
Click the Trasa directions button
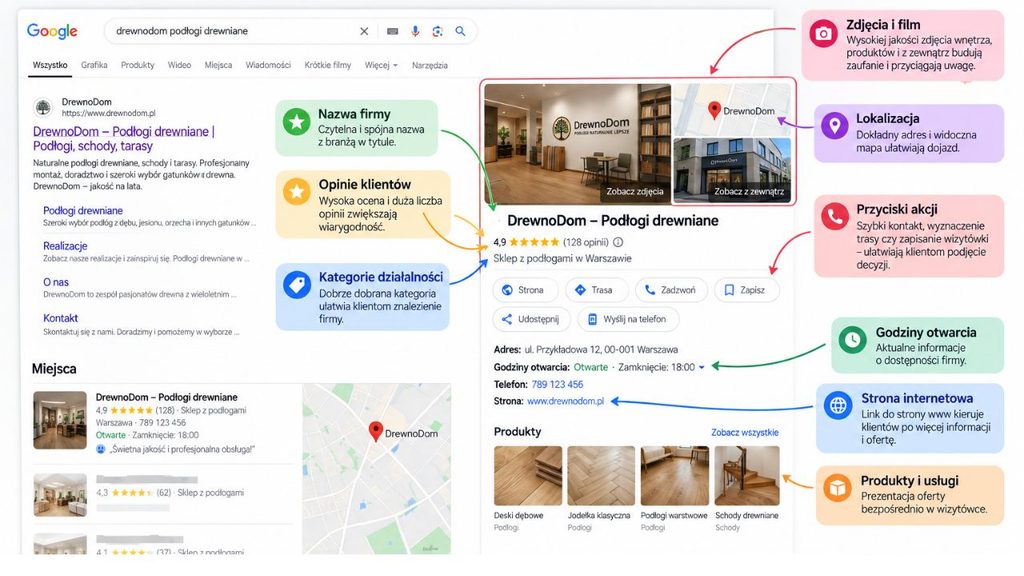click(x=596, y=290)
